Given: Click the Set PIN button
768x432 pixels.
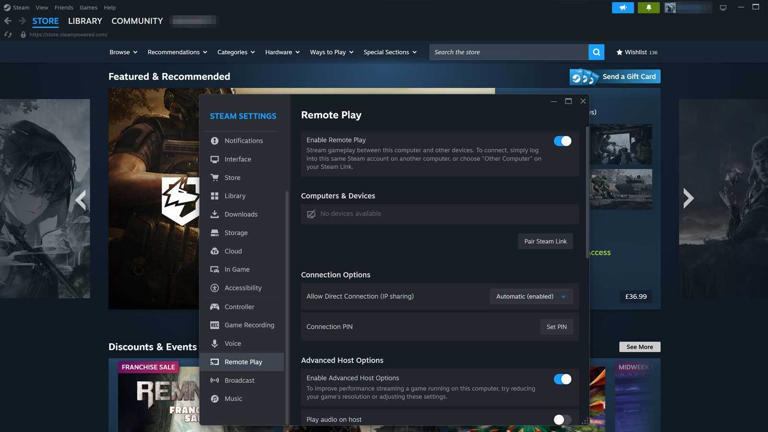Looking at the screenshot, I should (x=556, y=327).
